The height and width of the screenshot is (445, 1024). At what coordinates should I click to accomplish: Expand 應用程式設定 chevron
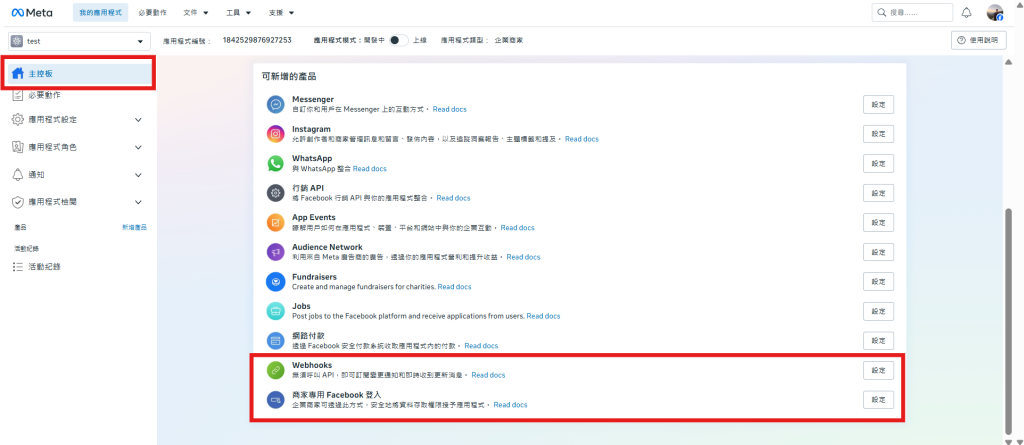(138, 120)
